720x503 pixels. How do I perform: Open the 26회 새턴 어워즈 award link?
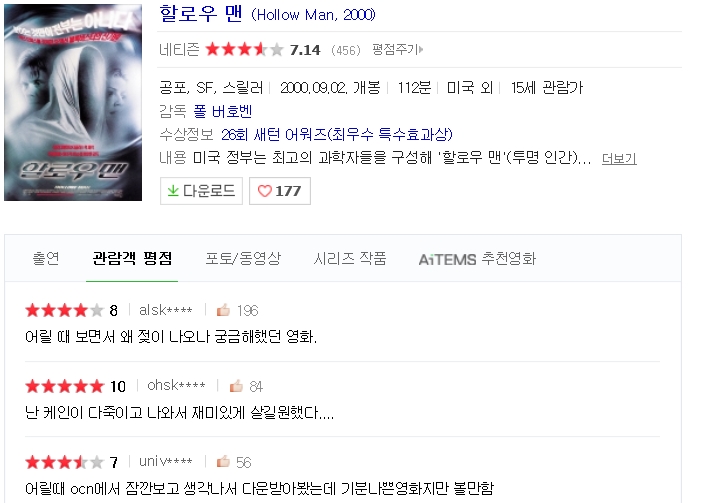pyautogui.click(x=337, y=135)
